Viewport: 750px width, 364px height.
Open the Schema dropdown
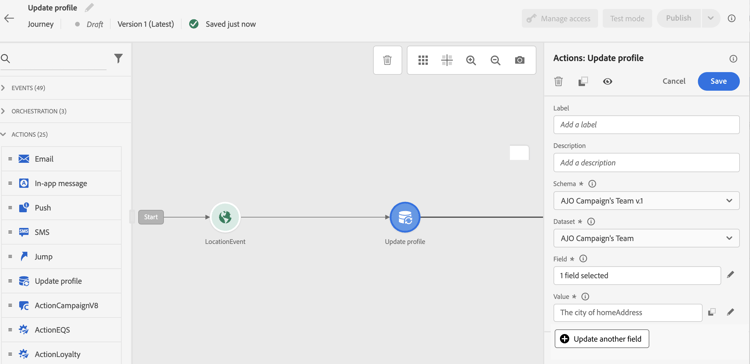tap(646, 200)
